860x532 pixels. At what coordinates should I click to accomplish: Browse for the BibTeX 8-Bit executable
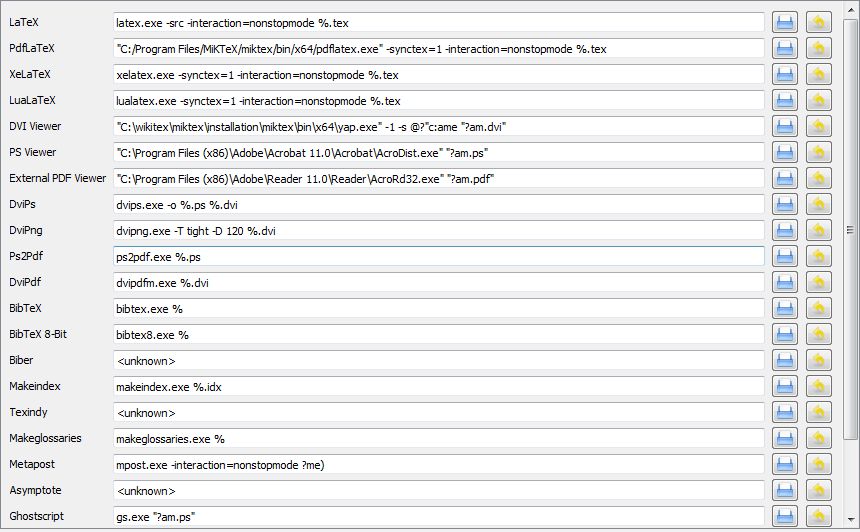785,335
